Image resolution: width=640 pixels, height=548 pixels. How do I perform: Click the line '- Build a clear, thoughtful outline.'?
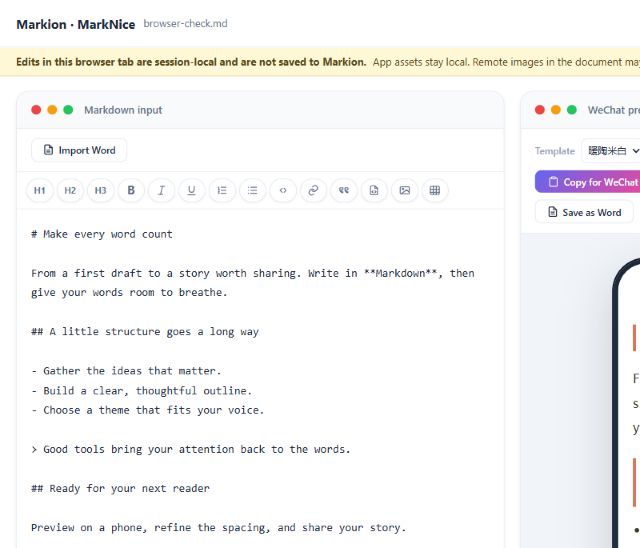tap(142, 390)
